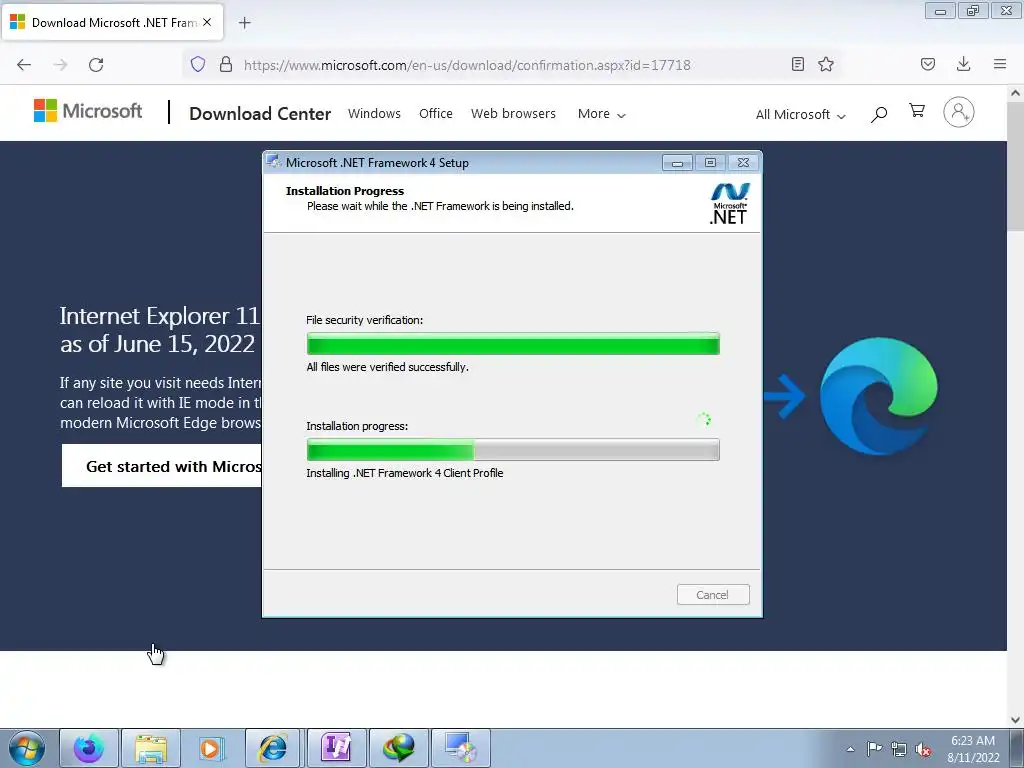Open Firefox from the taskbar
The image size is (1024, 768).
pyautogui.click(x=89, y=748)
